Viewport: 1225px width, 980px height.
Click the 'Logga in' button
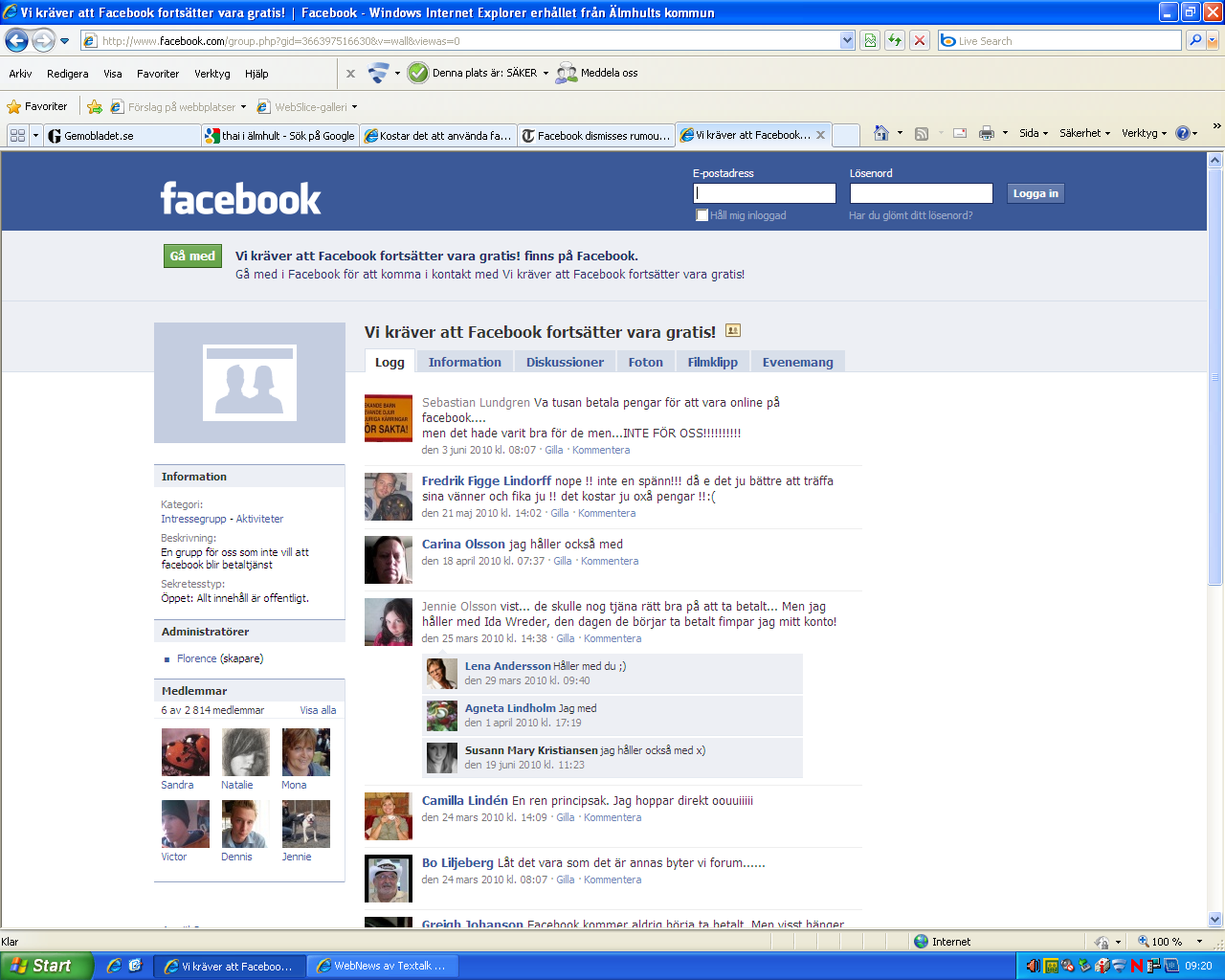[1036, 193]
